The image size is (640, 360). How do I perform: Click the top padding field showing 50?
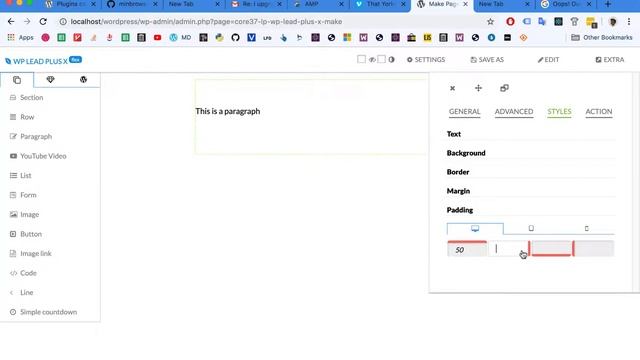(x=467, y=249)
